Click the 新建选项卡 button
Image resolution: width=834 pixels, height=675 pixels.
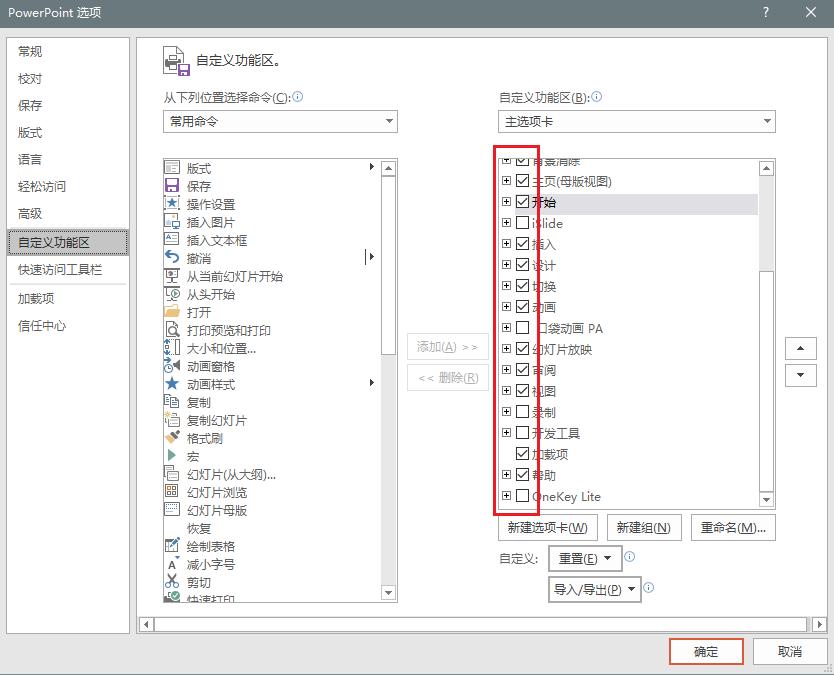click(547, 527)
